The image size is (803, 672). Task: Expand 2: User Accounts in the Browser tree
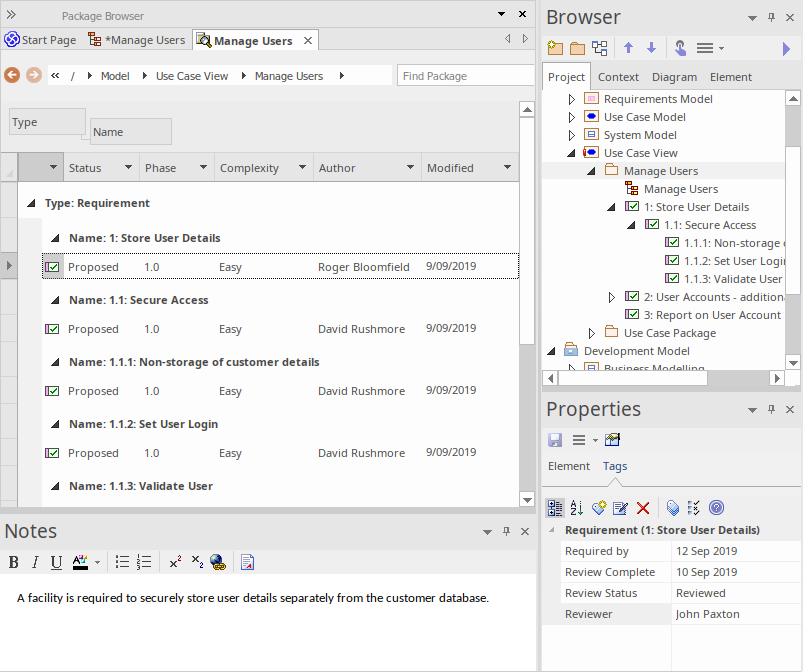(x=611, y=297)
